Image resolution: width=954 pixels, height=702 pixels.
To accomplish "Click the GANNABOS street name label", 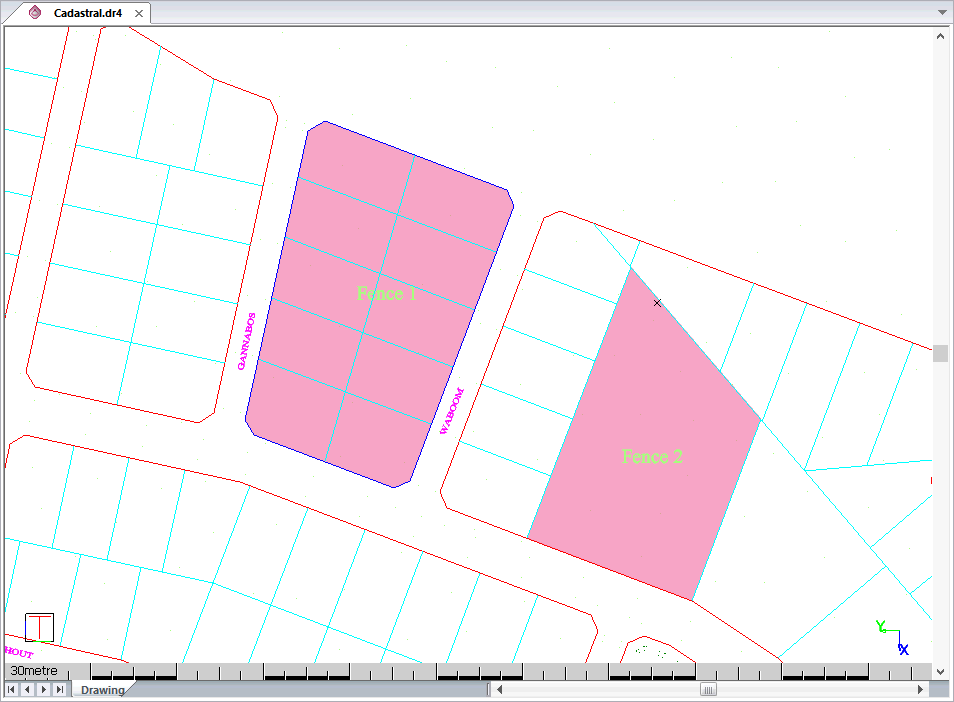I will (x=246, y=341).
